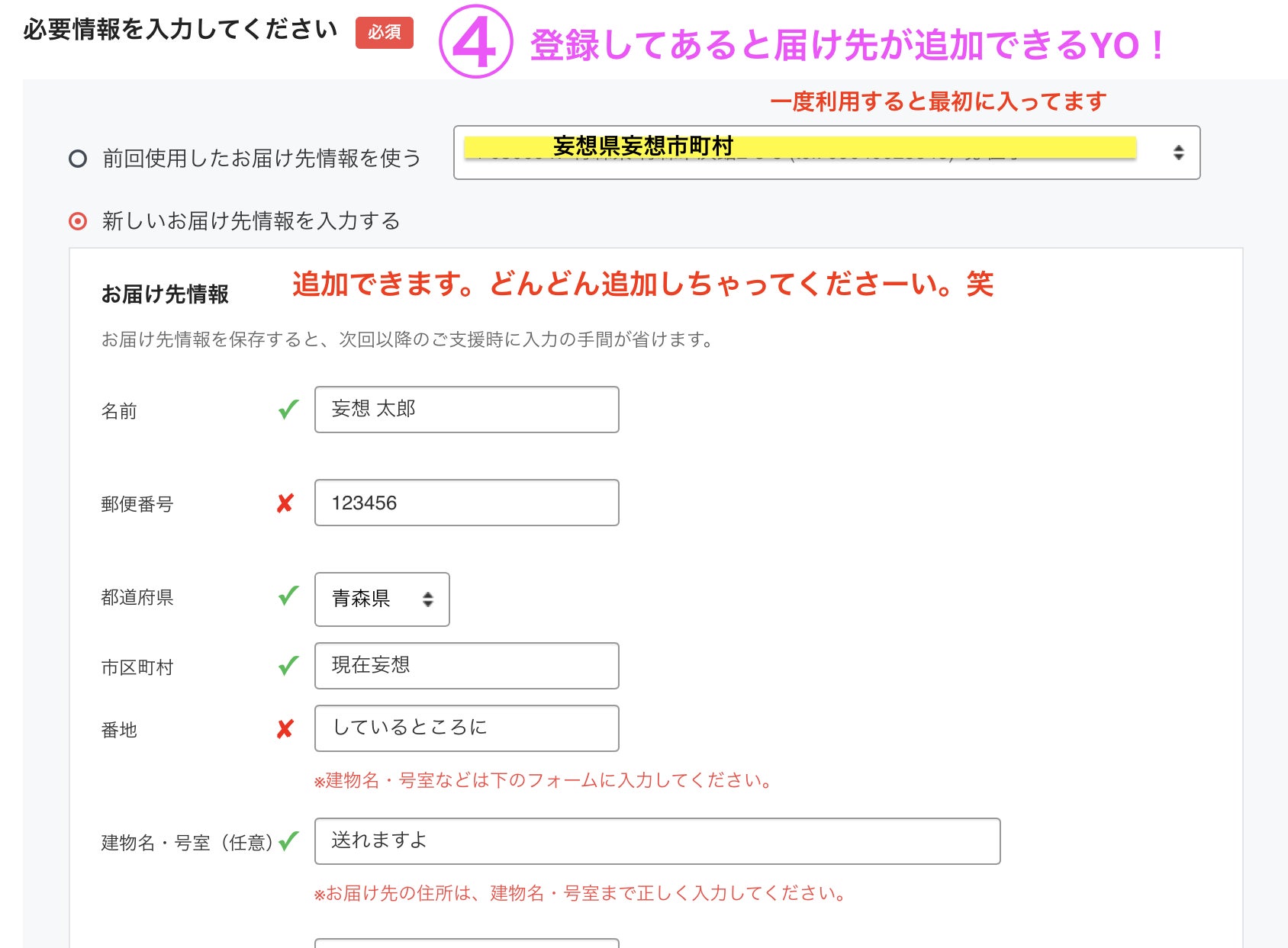Click the 名前 input with 妄想 太郎
The height and width of the screenshot is (948, 1288).
point(466,410)
